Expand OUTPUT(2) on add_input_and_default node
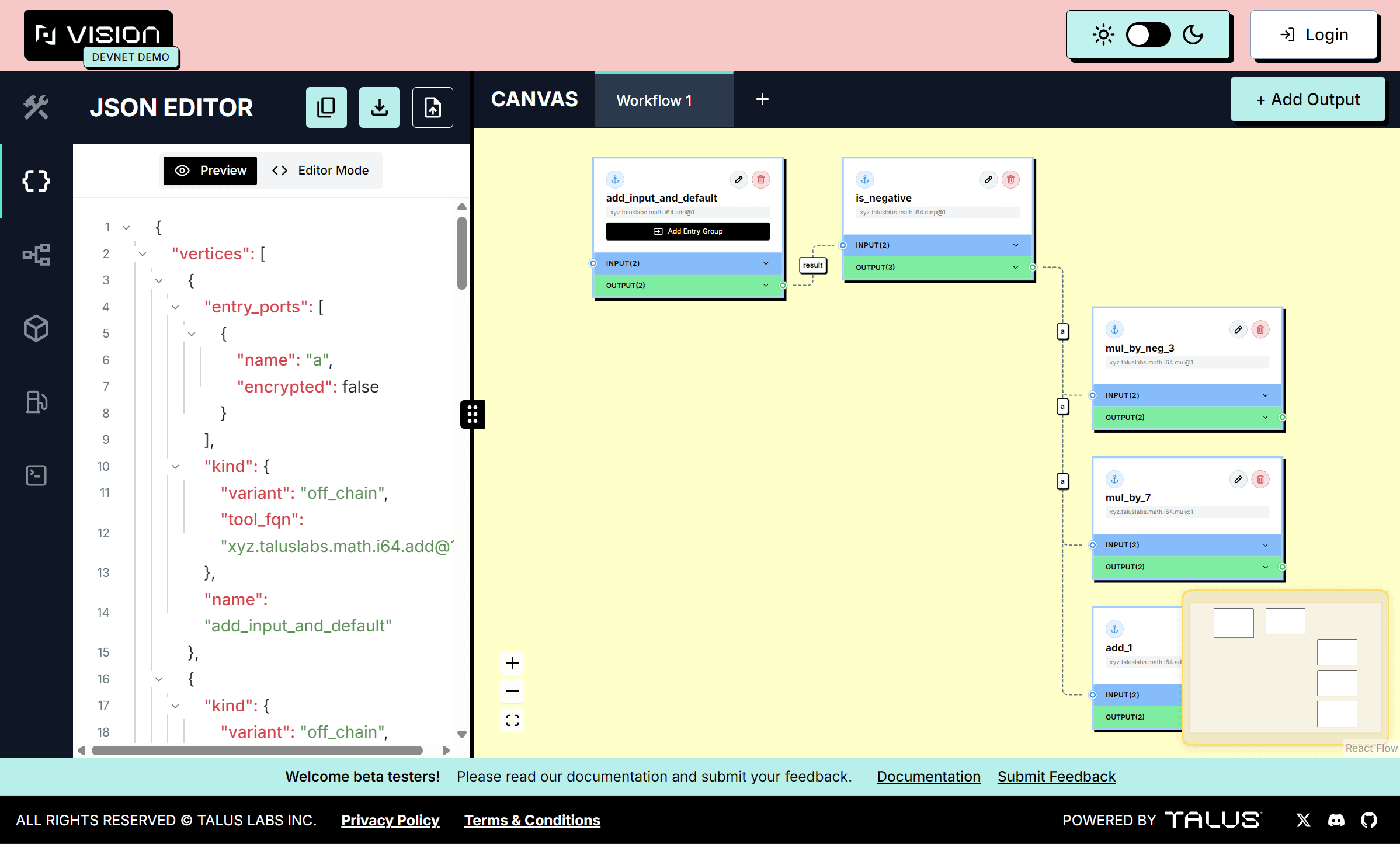The height and width of the screenshot is (844, 1400). pos(687,286)
